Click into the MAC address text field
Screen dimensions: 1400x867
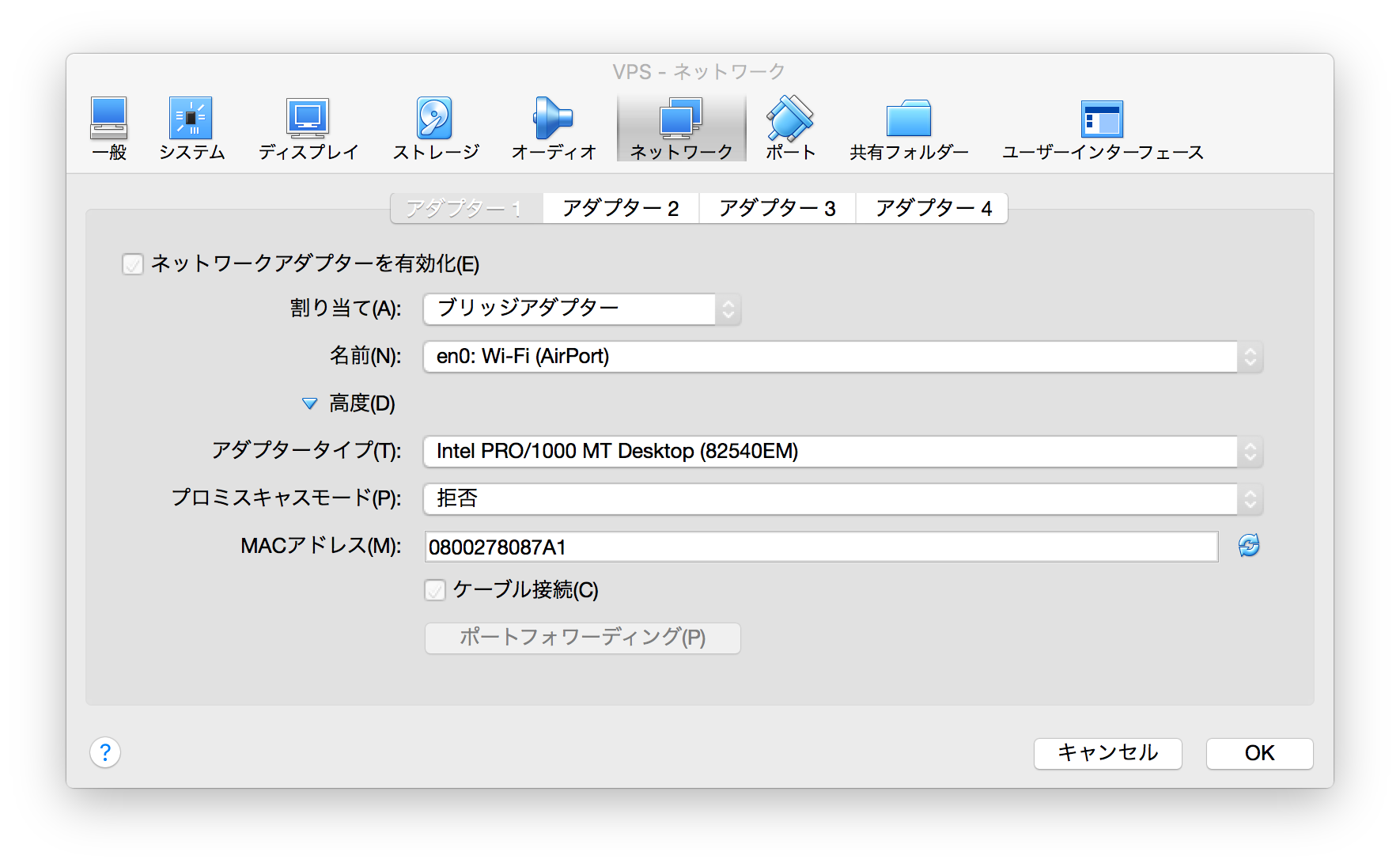click(x=820, y=547)
